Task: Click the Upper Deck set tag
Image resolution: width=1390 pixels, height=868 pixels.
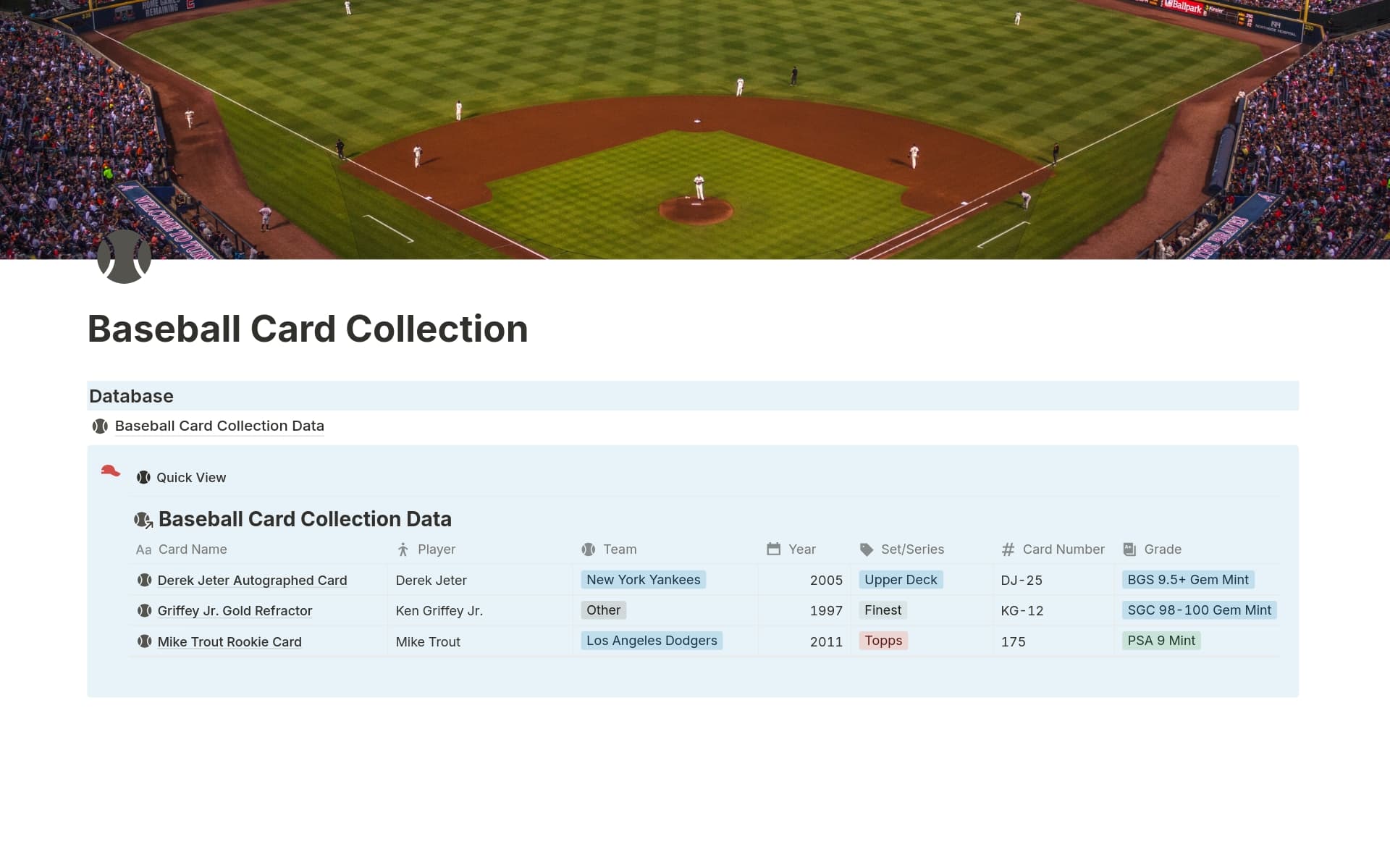Action: pyautogui.click(x=901, y=580)
